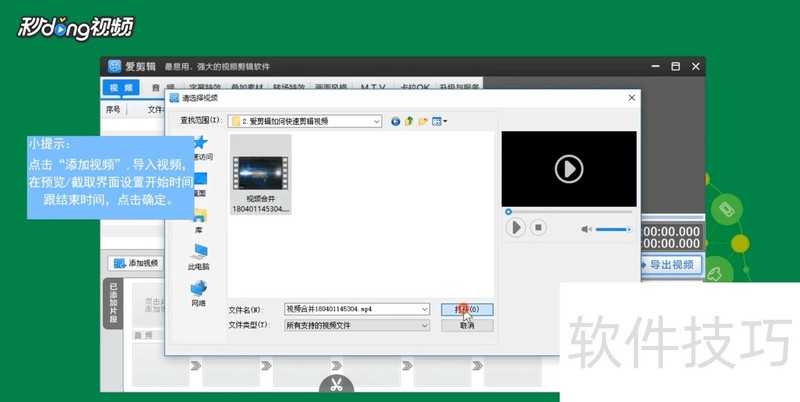The height and width of the screenshot is (402, 800).
Task: Click the up one level folder icon
Action: tap(410, 121)
